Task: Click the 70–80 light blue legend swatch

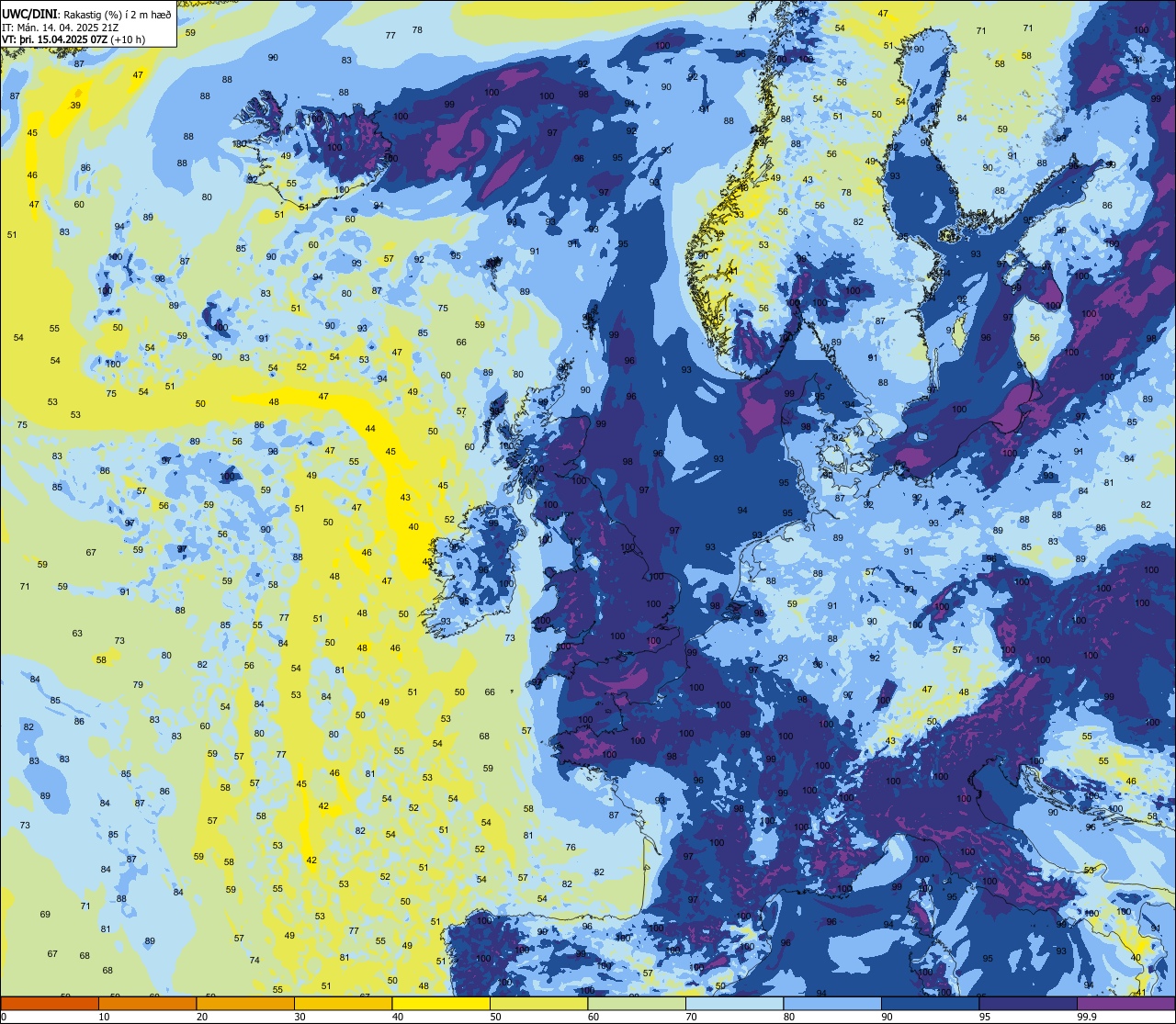Action: pos(734,1004)
